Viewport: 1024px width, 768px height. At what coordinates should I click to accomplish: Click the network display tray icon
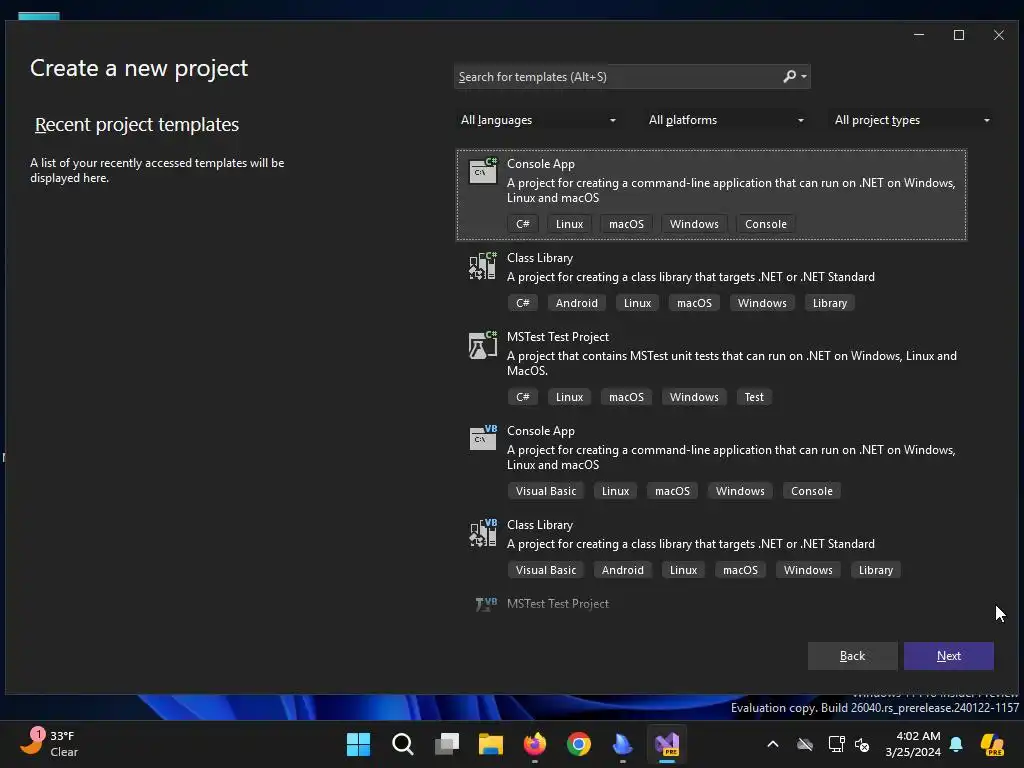(x=836, y=744)
